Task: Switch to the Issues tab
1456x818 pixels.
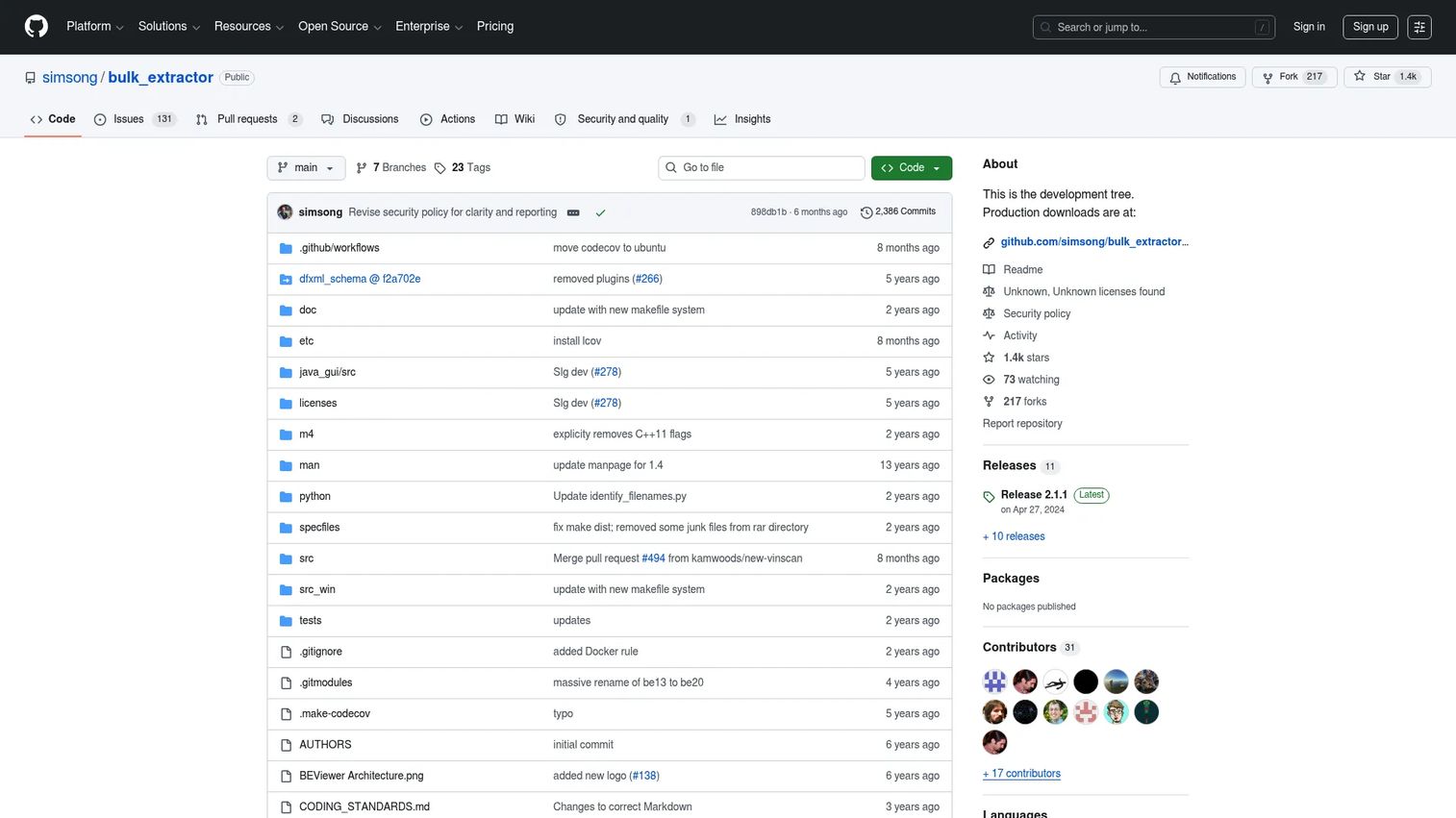Action: [x=135, y=119]
